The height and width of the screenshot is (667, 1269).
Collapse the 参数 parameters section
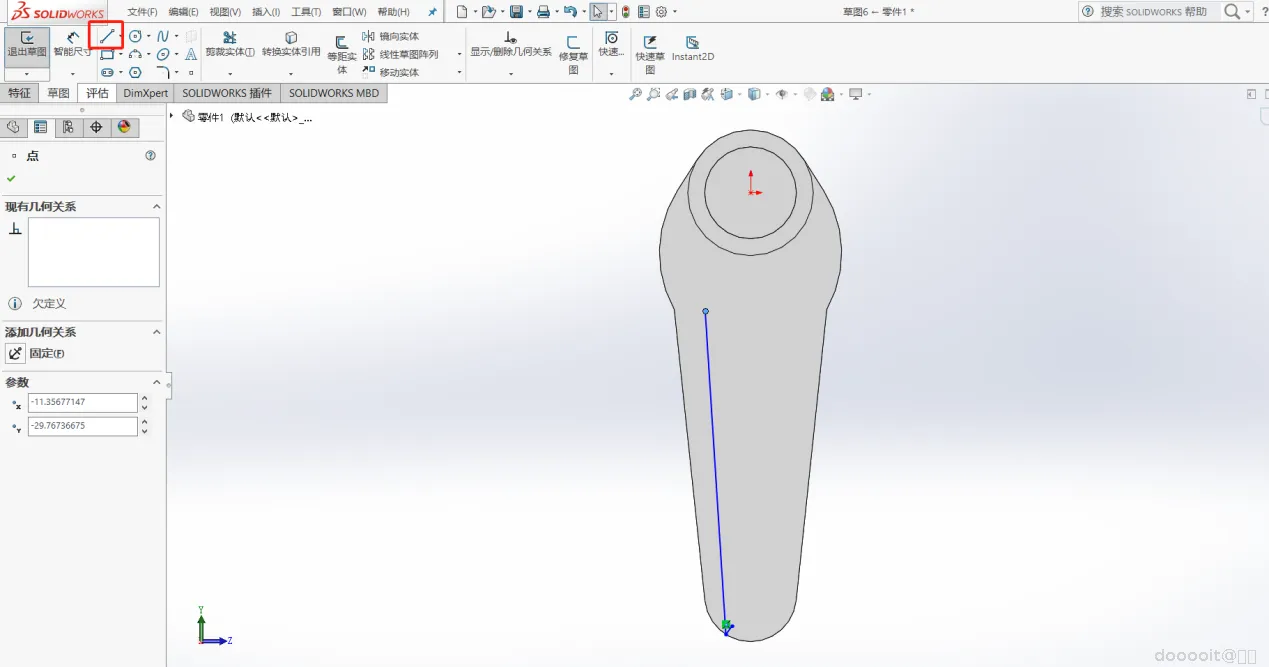point(156,383)
